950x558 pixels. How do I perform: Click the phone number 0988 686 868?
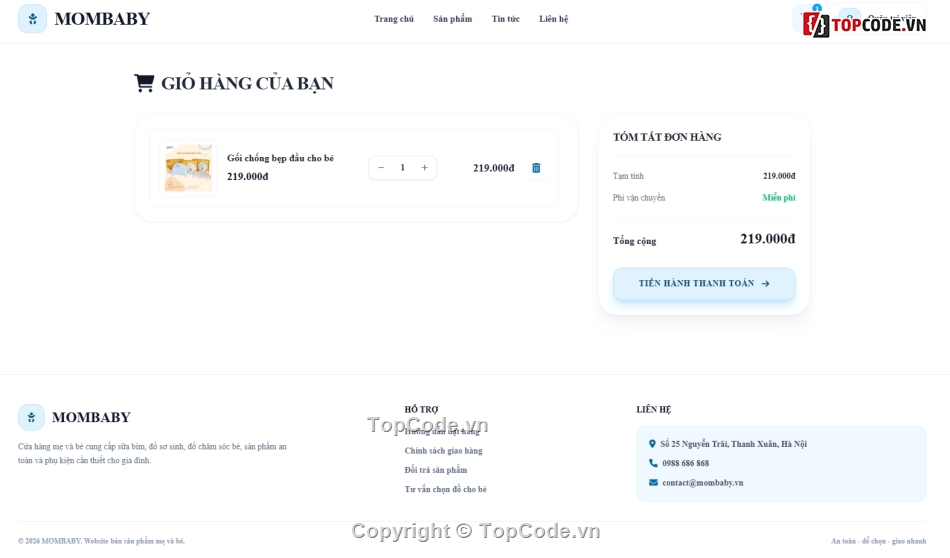pyautogui.click(x=685, y=463)
